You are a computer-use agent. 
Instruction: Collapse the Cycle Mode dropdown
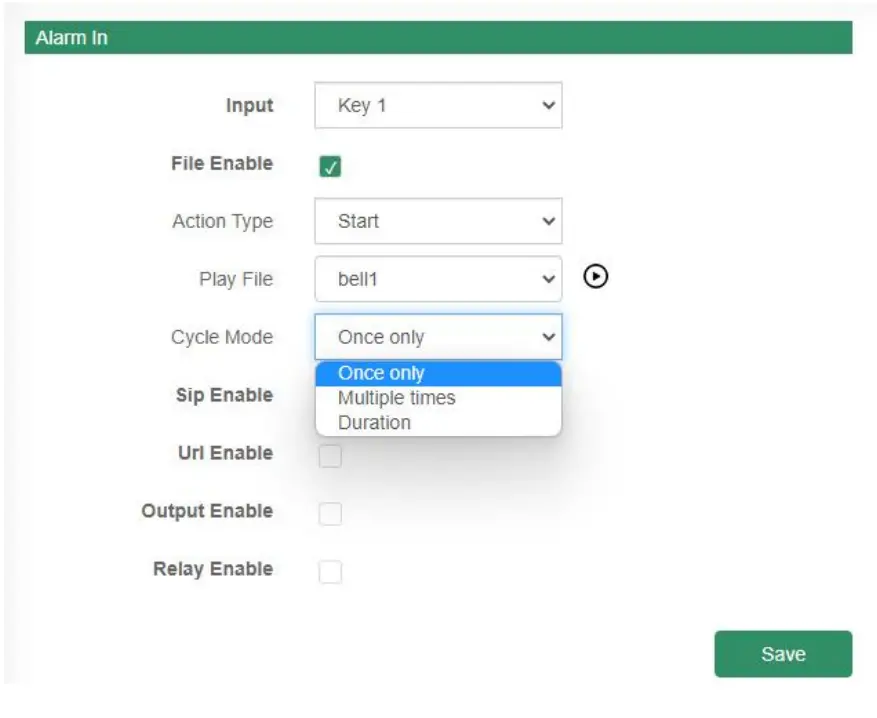coord(438,336)
